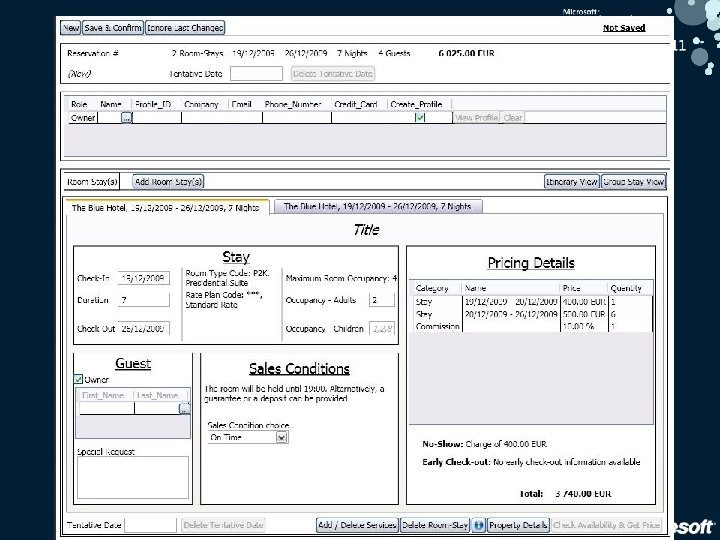Switch to the second Blue Hotel stay tab

[x=376, y=207]
